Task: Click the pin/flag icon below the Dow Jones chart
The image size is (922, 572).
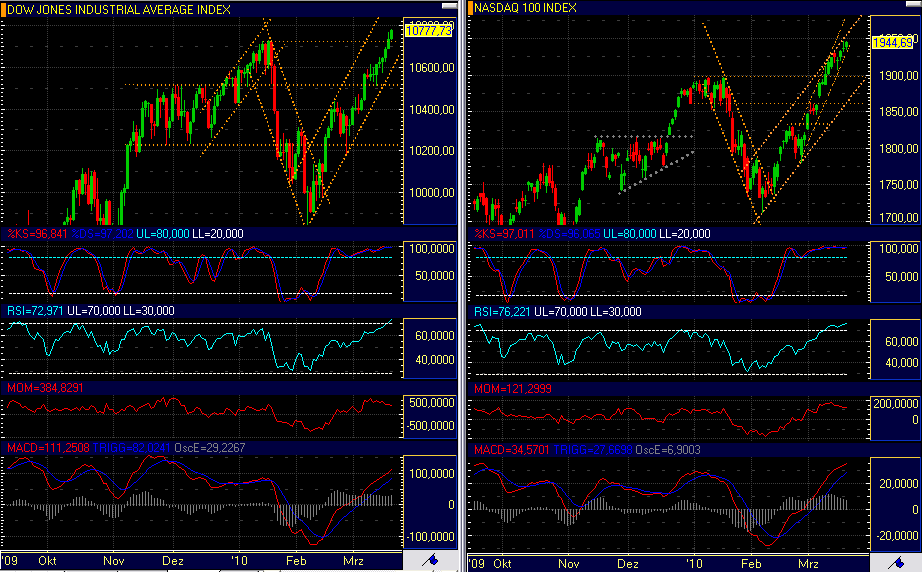Action: click(430, 560)
